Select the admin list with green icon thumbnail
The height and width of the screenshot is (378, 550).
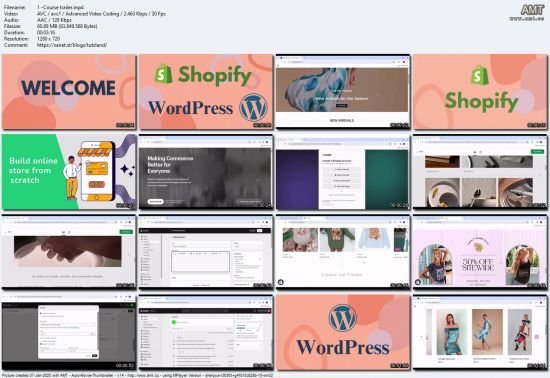pos(206,332)
